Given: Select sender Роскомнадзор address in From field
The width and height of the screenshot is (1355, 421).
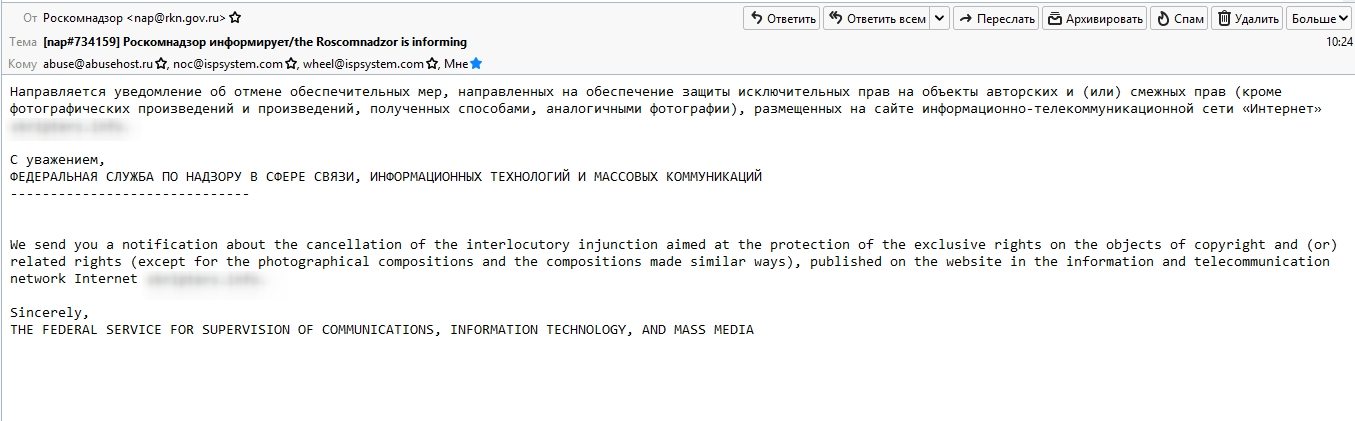Looking at the screenshot, I should (134, 18).
